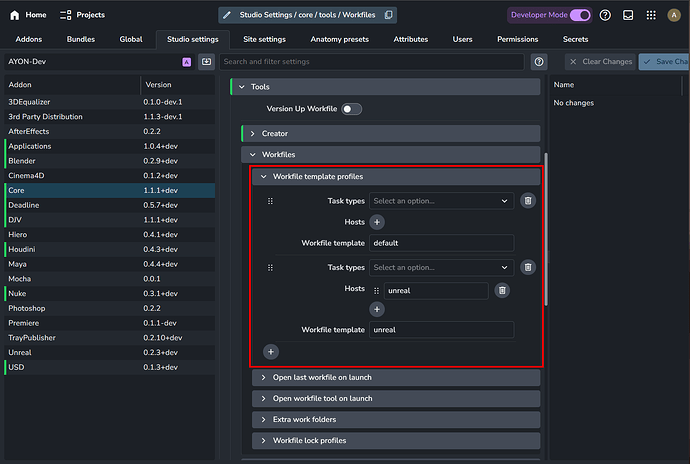Expand Extra work folders

point(396,420)
